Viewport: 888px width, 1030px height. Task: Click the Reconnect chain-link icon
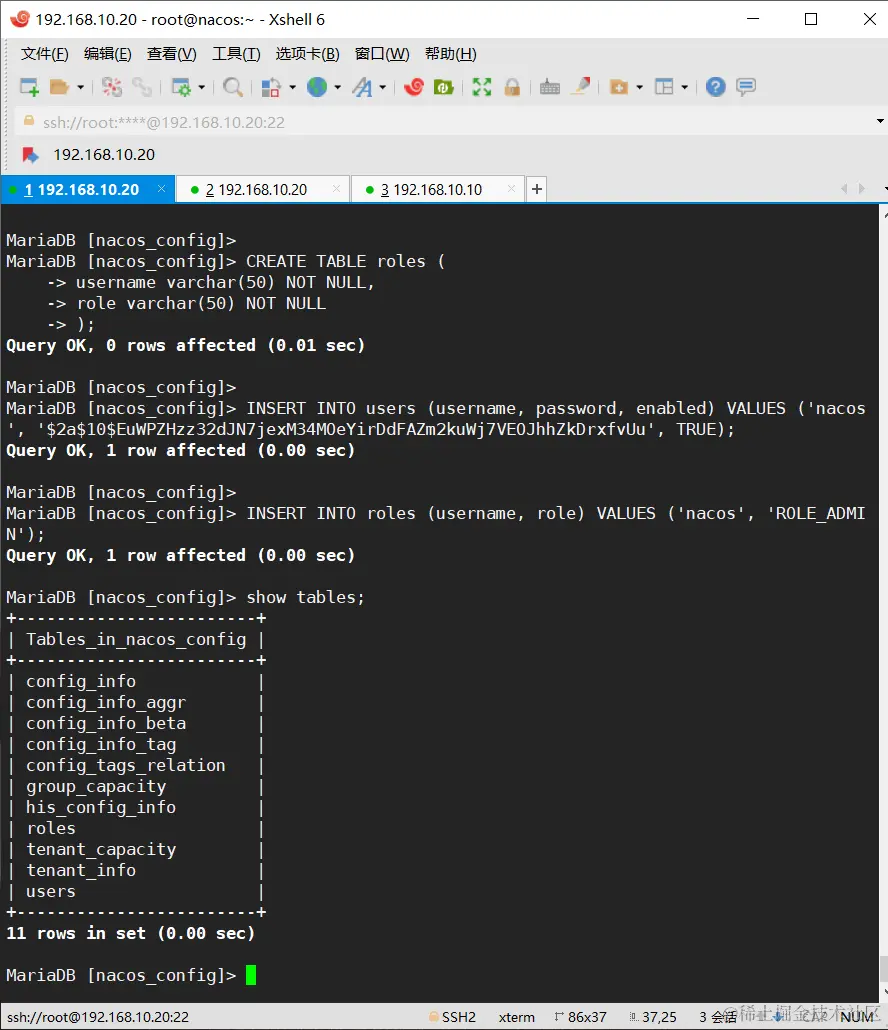click(141, 87)
